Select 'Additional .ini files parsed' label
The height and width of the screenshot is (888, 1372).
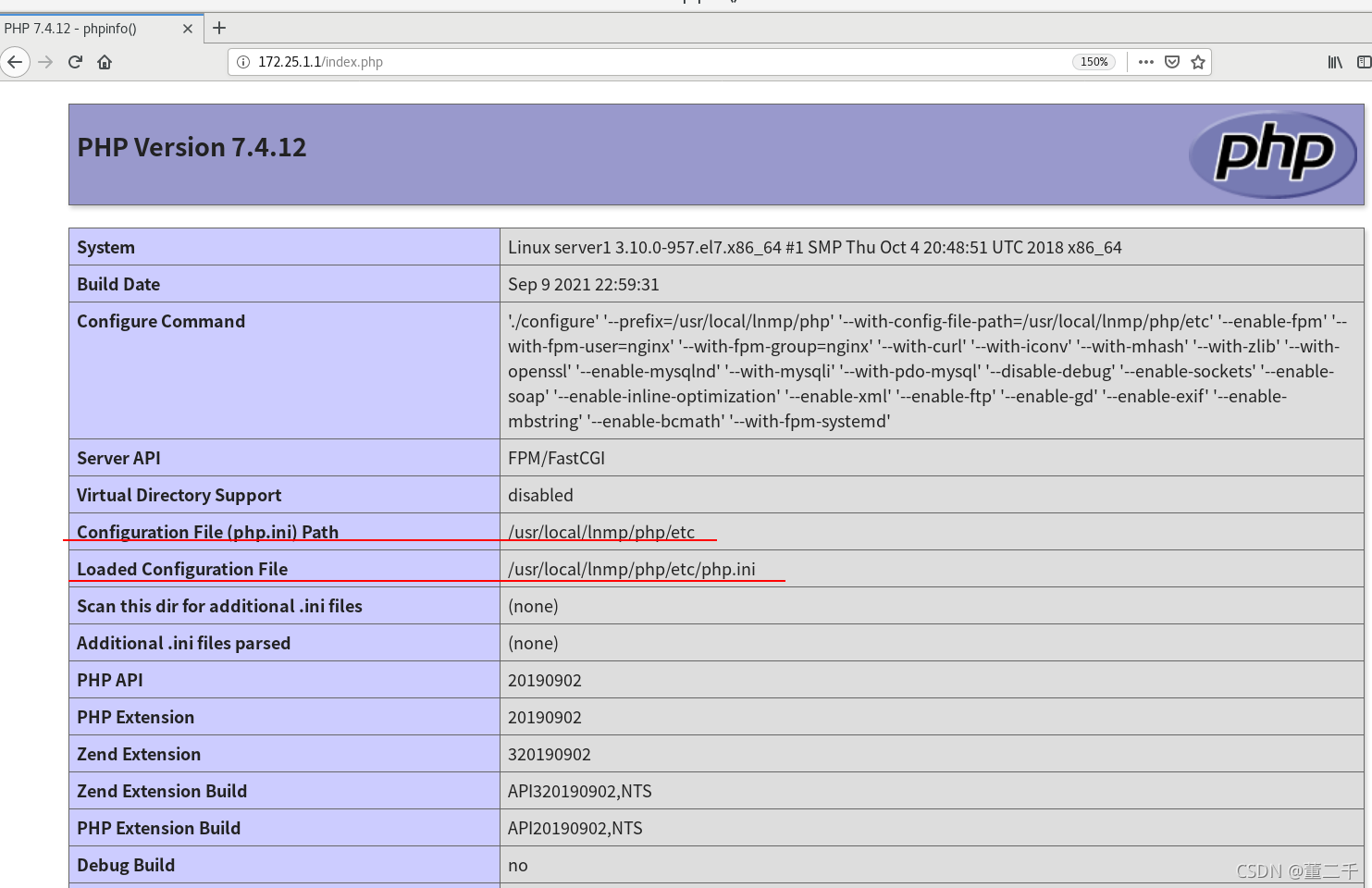(183, 643)
